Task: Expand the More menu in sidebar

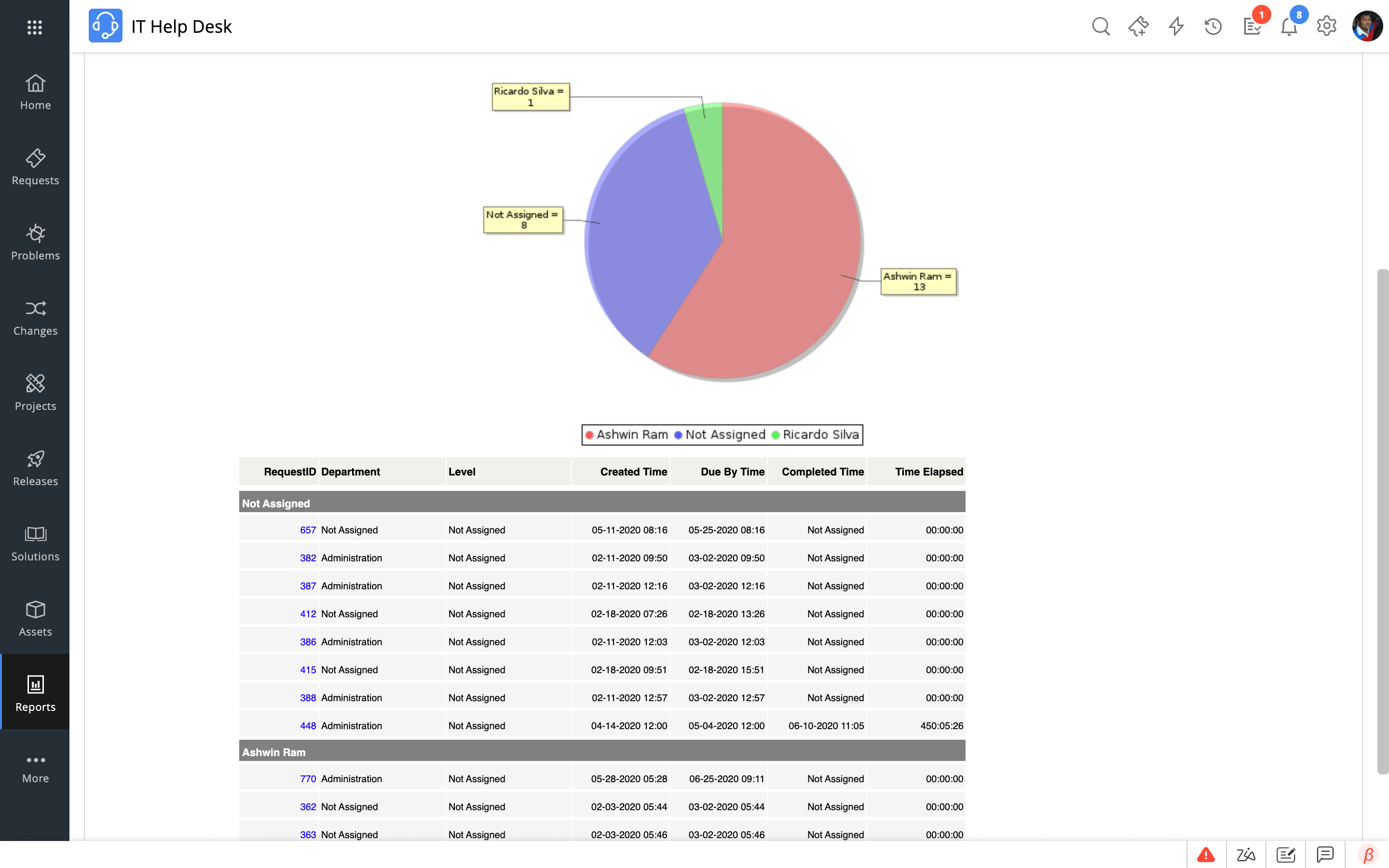Action: click(35, 768)
